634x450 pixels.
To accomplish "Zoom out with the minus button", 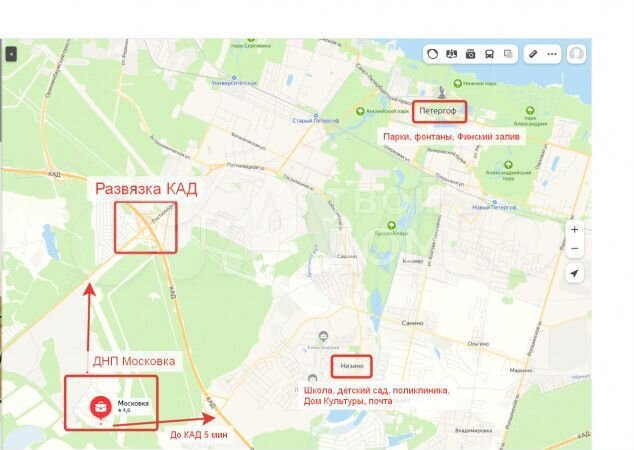I will tap(575, 248).
